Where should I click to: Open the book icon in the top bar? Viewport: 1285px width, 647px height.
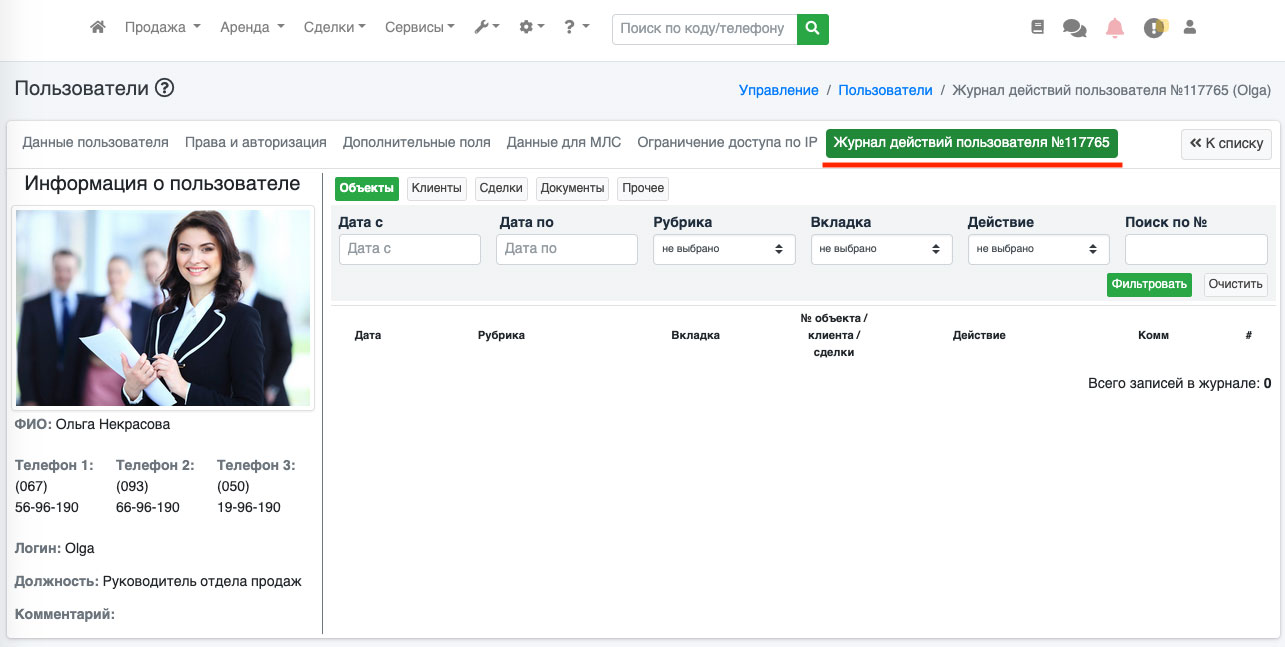coord(1038,28)
